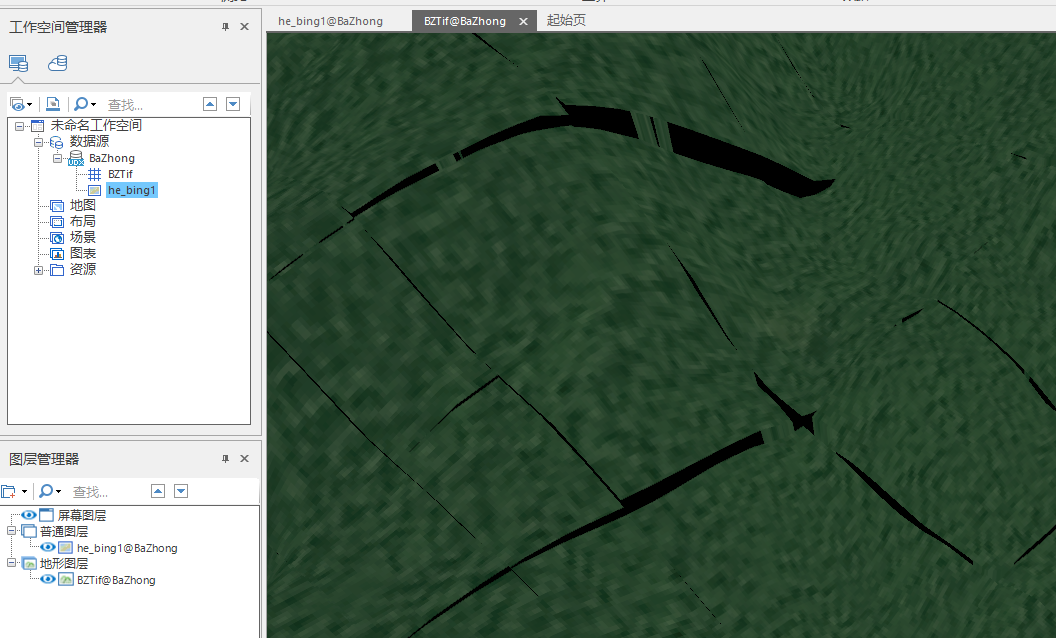This screenshot has width=1056, height=638.
Task: Collapse the BaZhong datasource node
Action: [57, 158]
